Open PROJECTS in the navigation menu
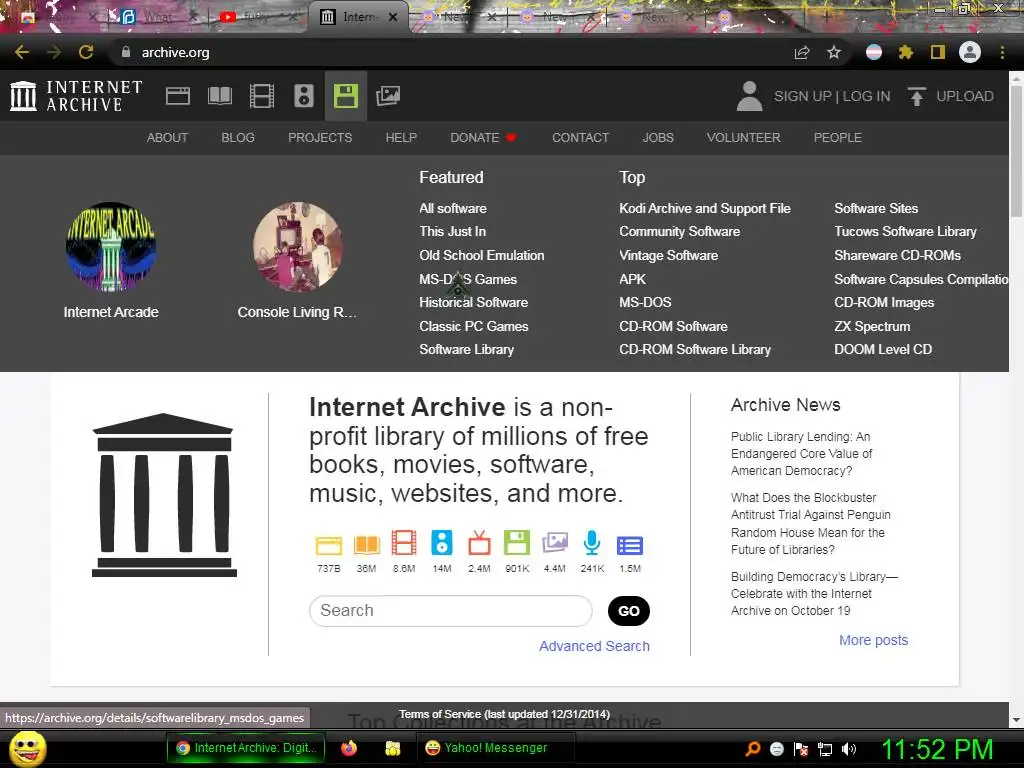The width and height of the screenshot is (1024, 768). (320, 138)
